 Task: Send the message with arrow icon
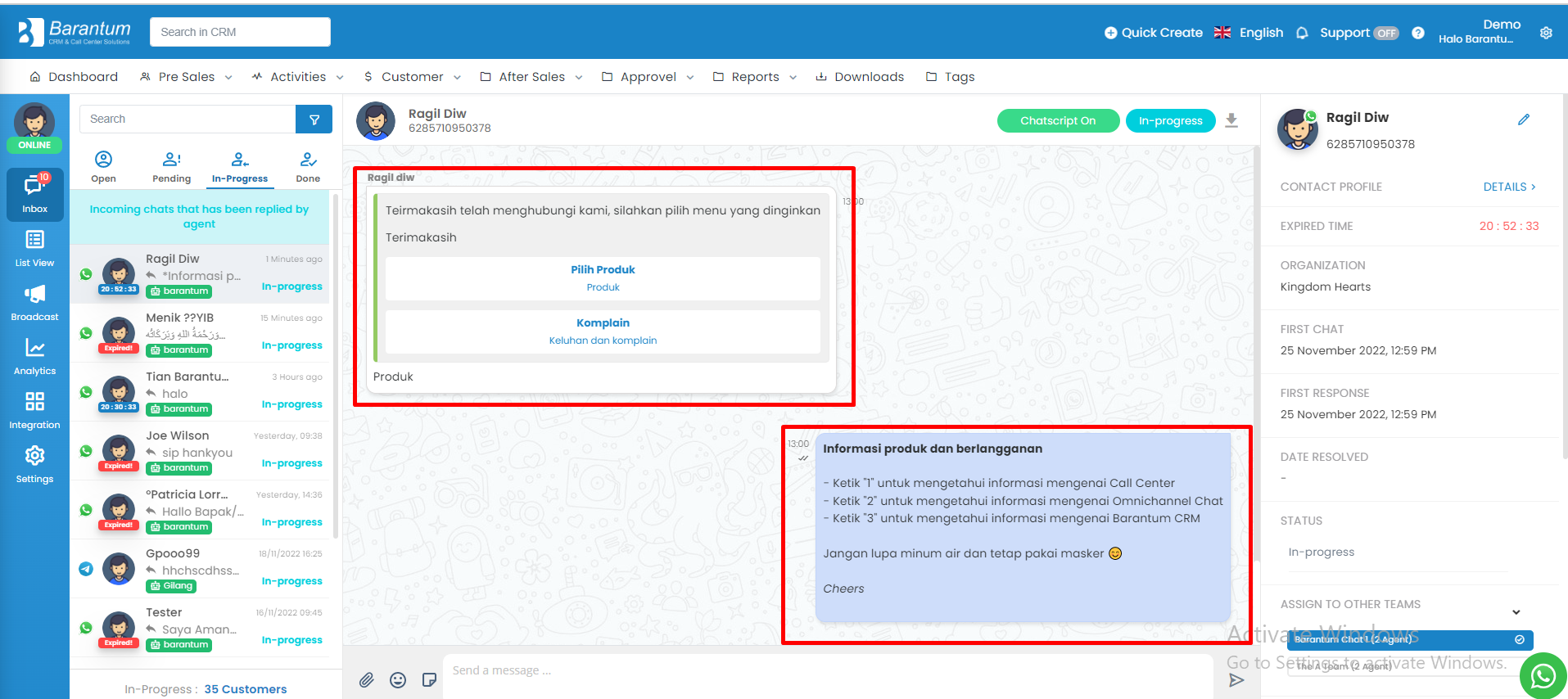(x=1236, y=679)
